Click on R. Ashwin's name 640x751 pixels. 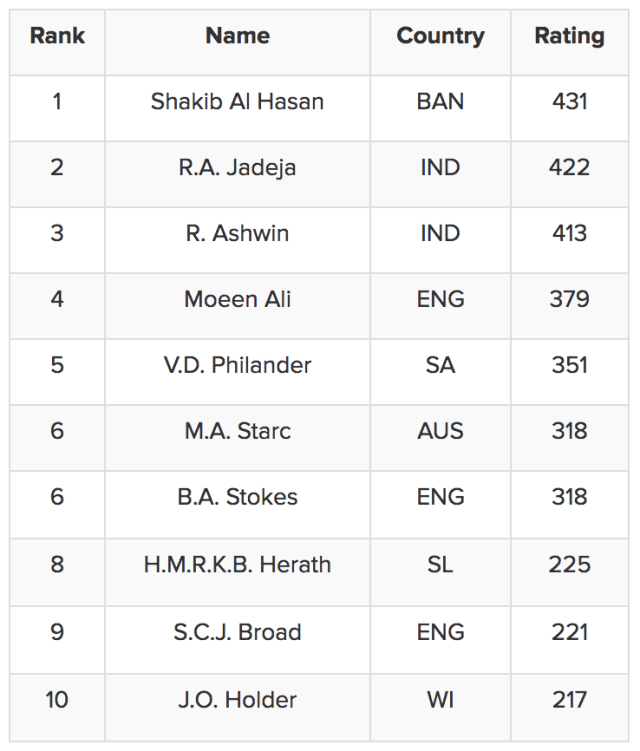point(237,234)
